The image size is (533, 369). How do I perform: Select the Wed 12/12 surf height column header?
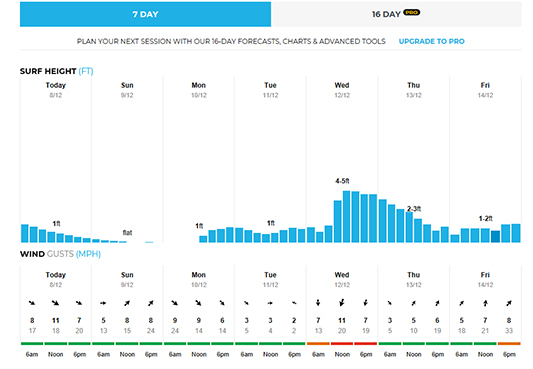tap(342, 90)
